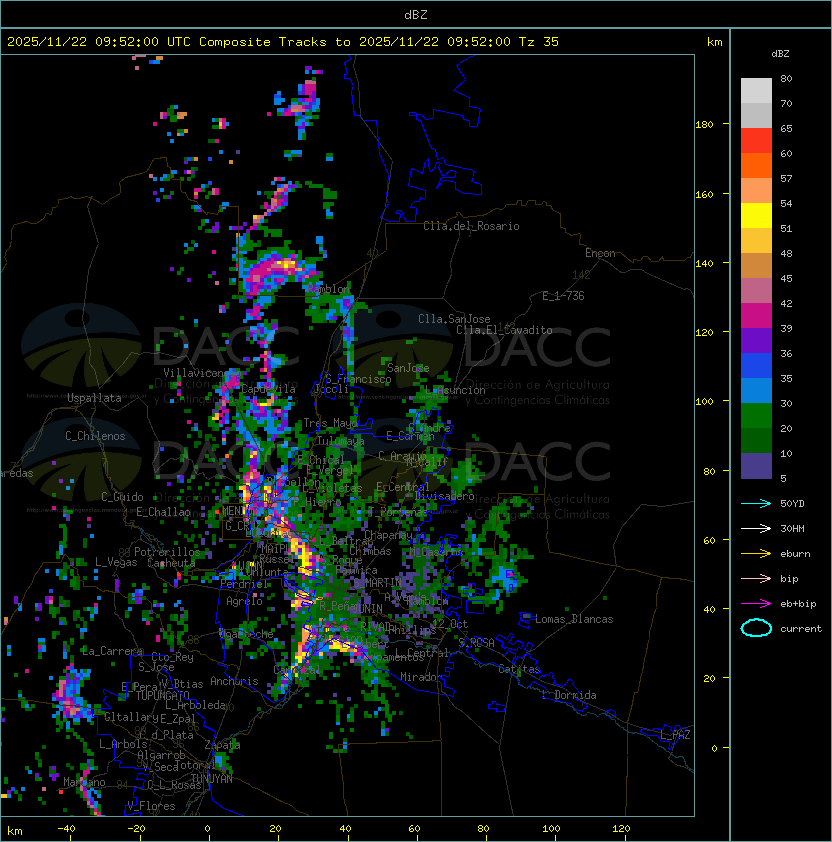Click the 'Mirador' map label
Image resolution: width=832 pixels, height=842 pixels.
pyautogui.click(x=421, y=677)
